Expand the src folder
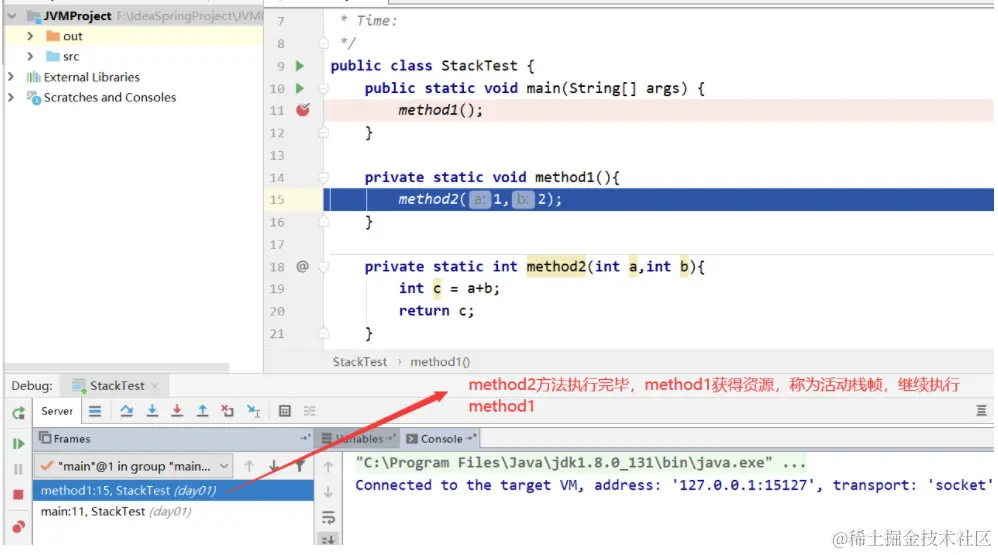Screen dimensions: 998x555 [30, 57]
